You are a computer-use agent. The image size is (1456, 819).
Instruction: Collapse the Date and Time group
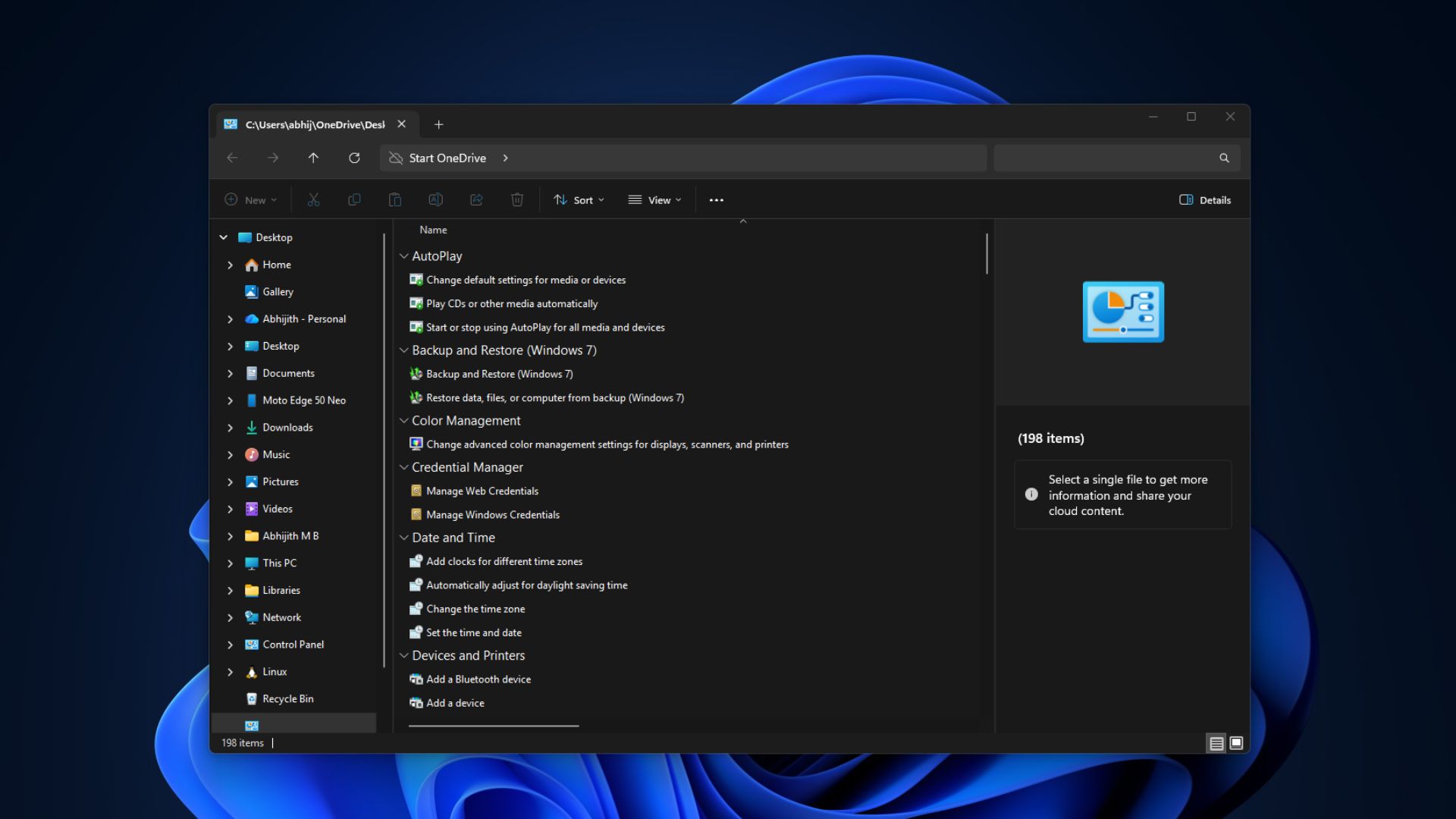404,538
